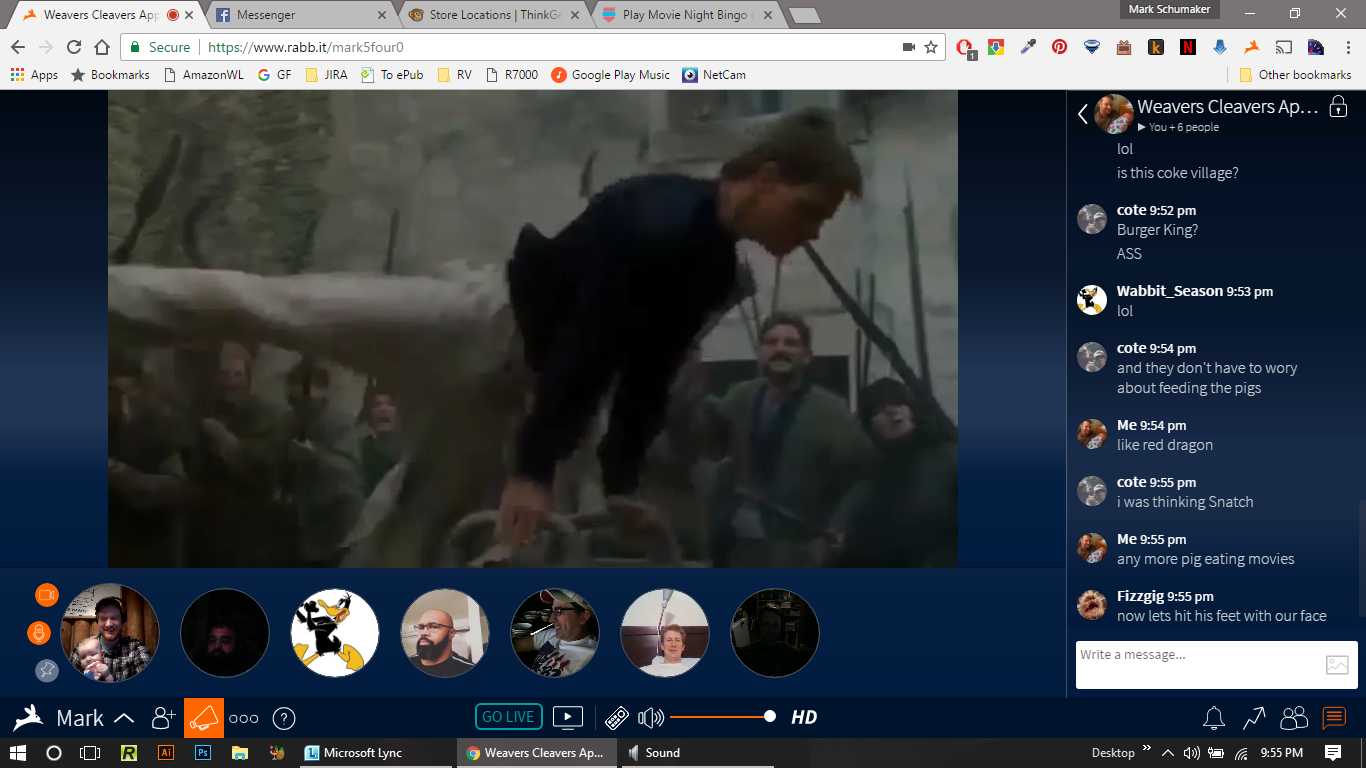Open the NetCam bookmark
The height and width of the screenshot is (768, 1366).
pyautogui.click(x=714, y=75)
